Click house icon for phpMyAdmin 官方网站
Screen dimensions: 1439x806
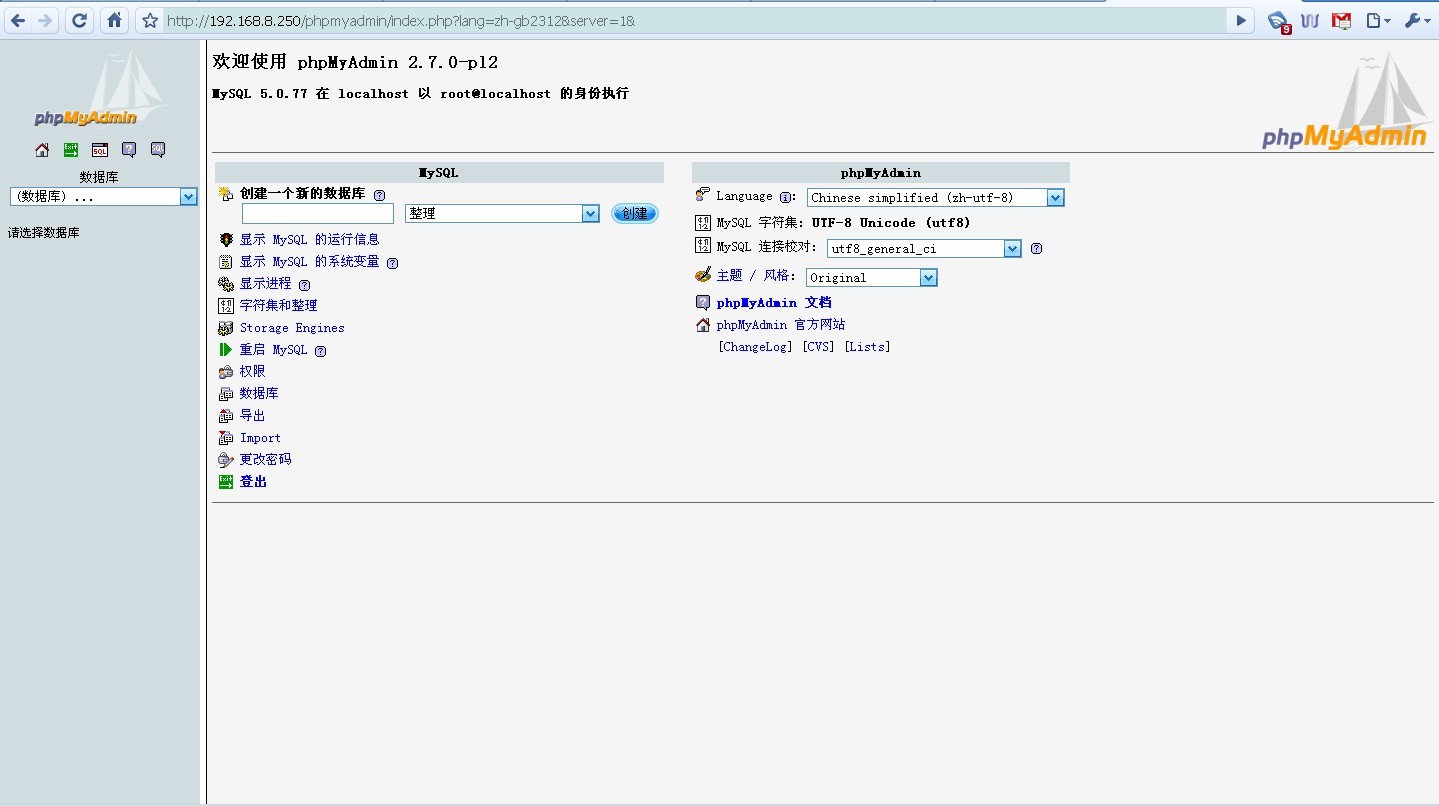(703, 325)
